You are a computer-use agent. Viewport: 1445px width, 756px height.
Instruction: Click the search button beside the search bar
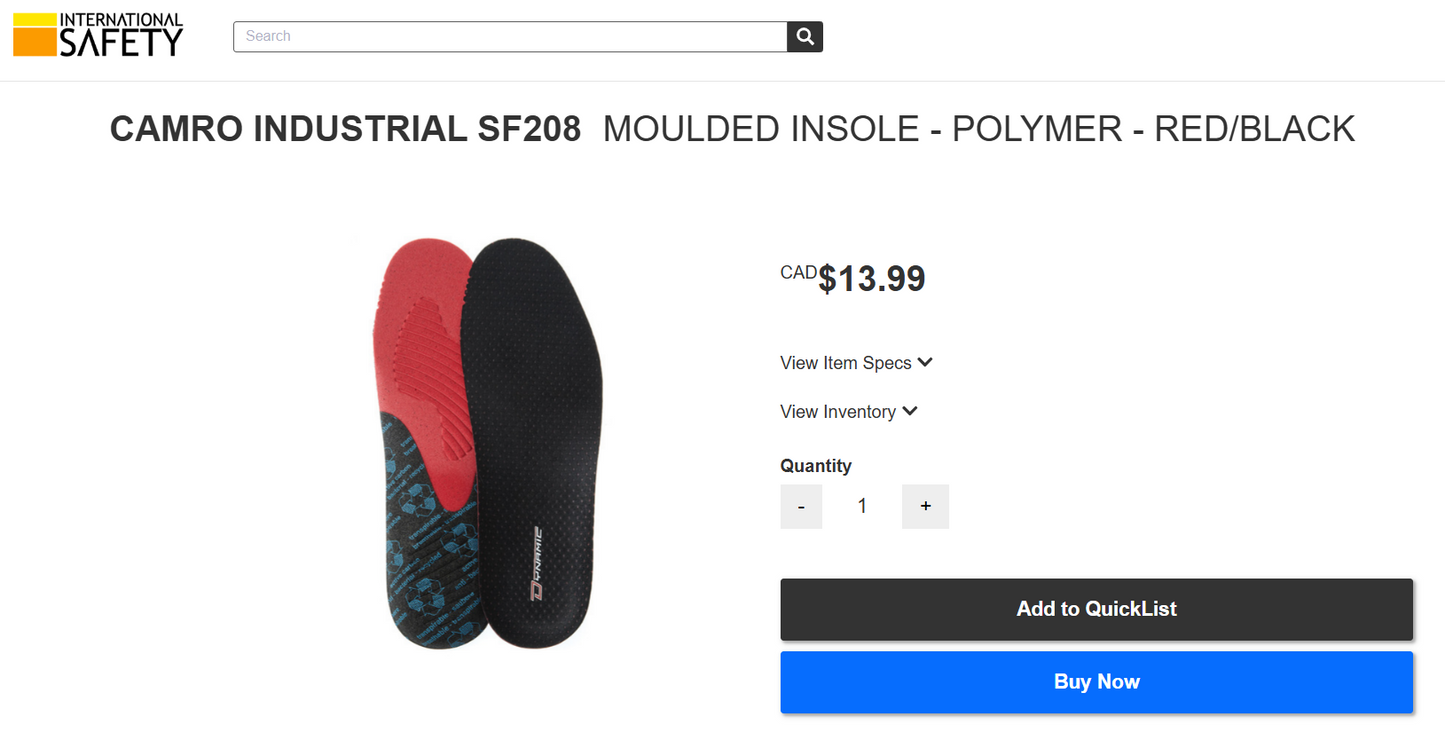[x=804, y=36]
